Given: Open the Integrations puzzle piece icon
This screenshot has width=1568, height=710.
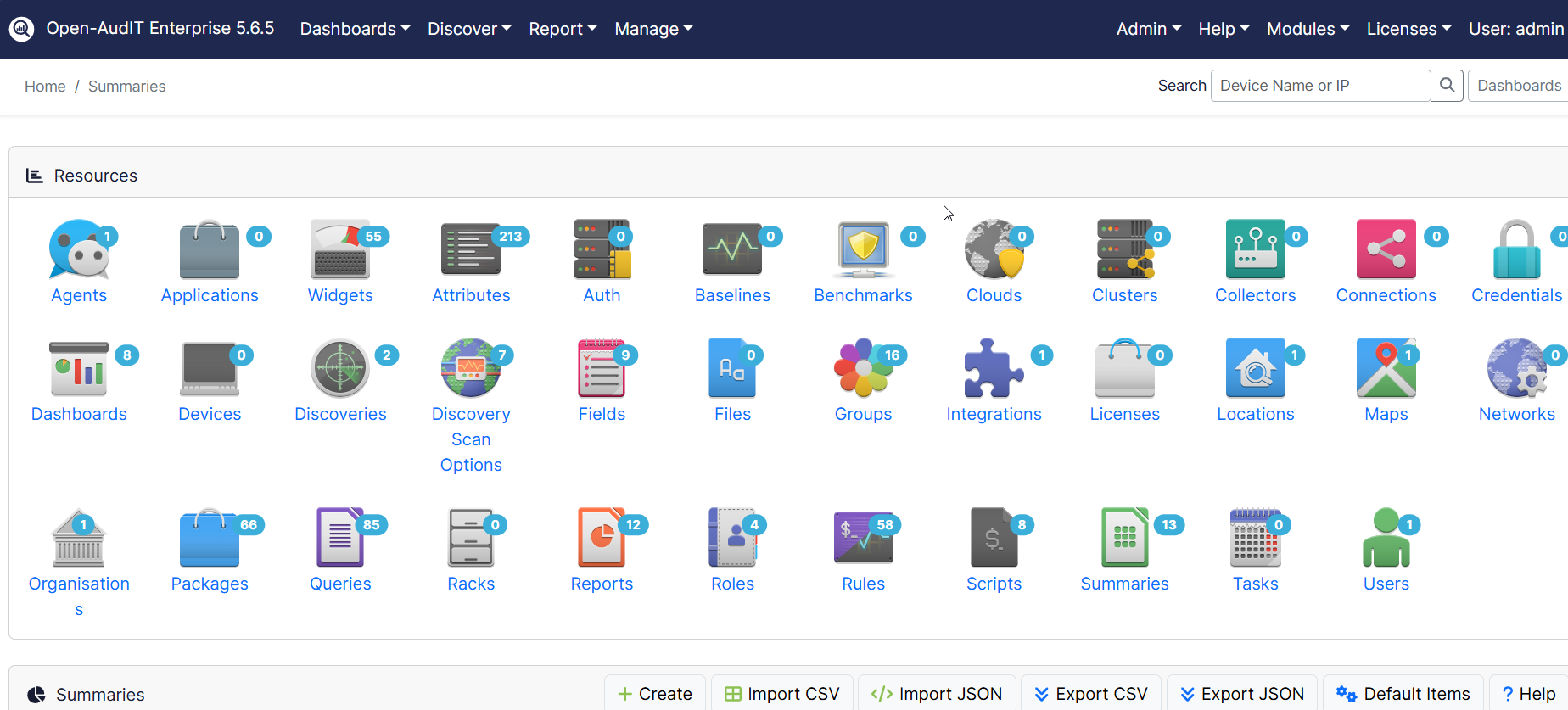Looking at the screenshot, I should coord(994,368).
